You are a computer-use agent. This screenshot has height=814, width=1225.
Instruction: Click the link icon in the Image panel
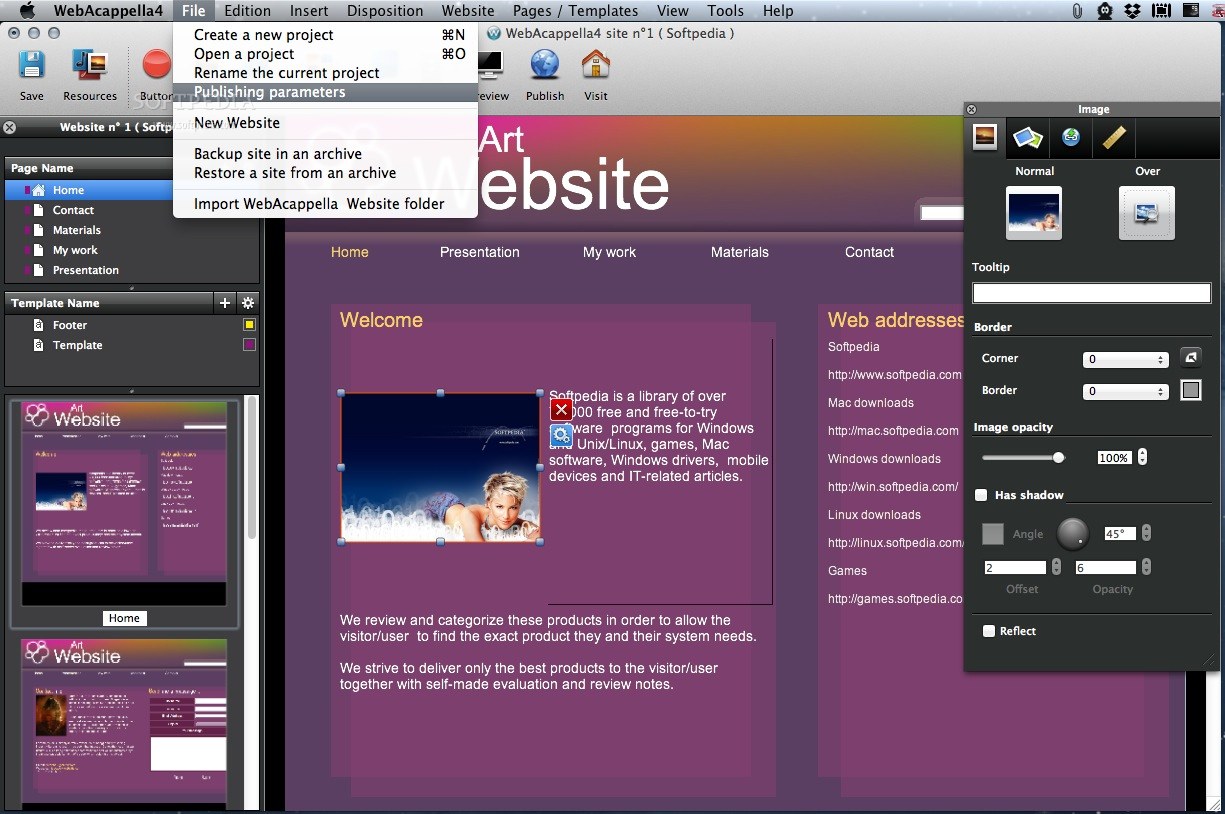(1070, 137)
